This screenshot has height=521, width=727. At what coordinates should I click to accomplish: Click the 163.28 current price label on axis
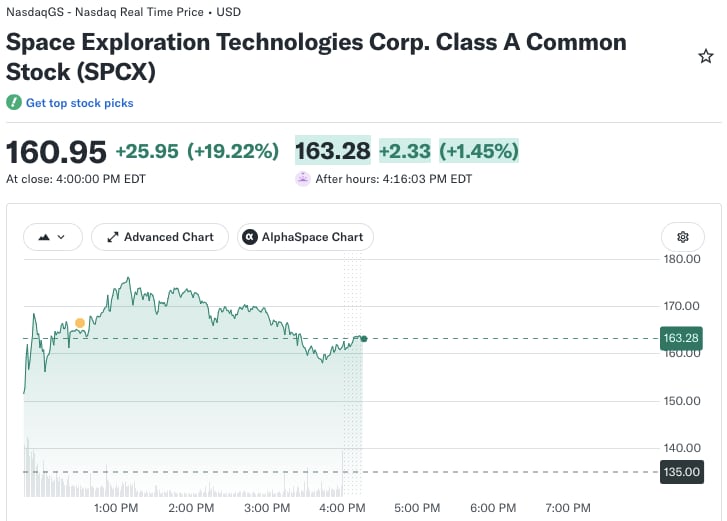tap(681, 338)
